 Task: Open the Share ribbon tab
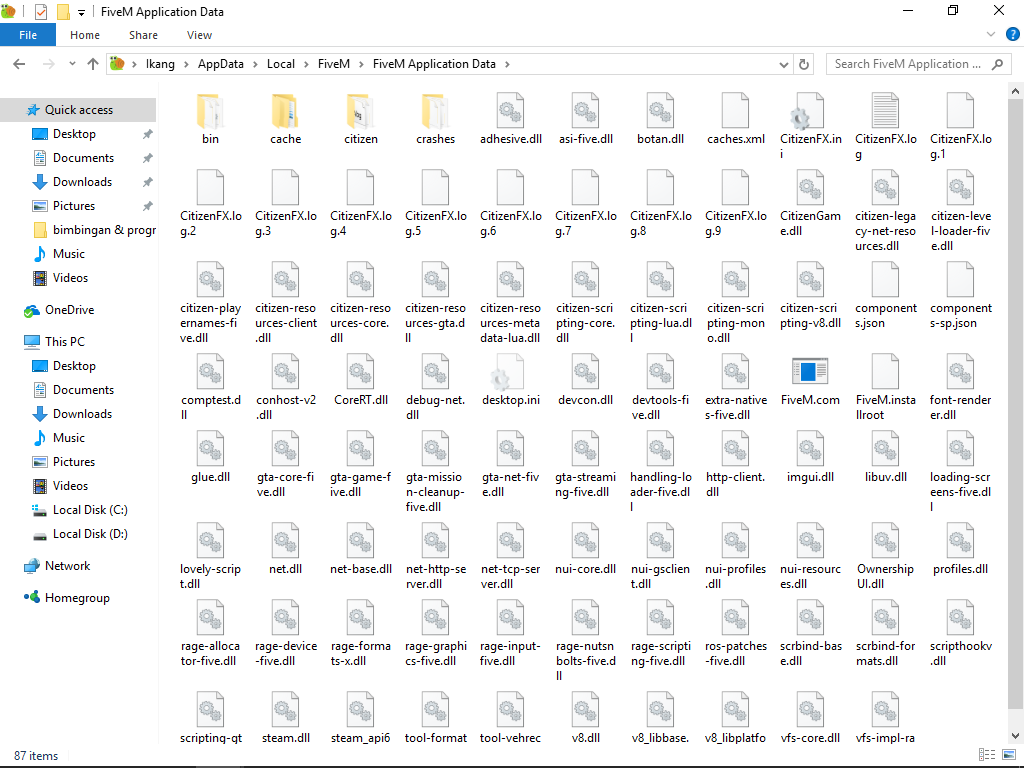coord(143,35)
